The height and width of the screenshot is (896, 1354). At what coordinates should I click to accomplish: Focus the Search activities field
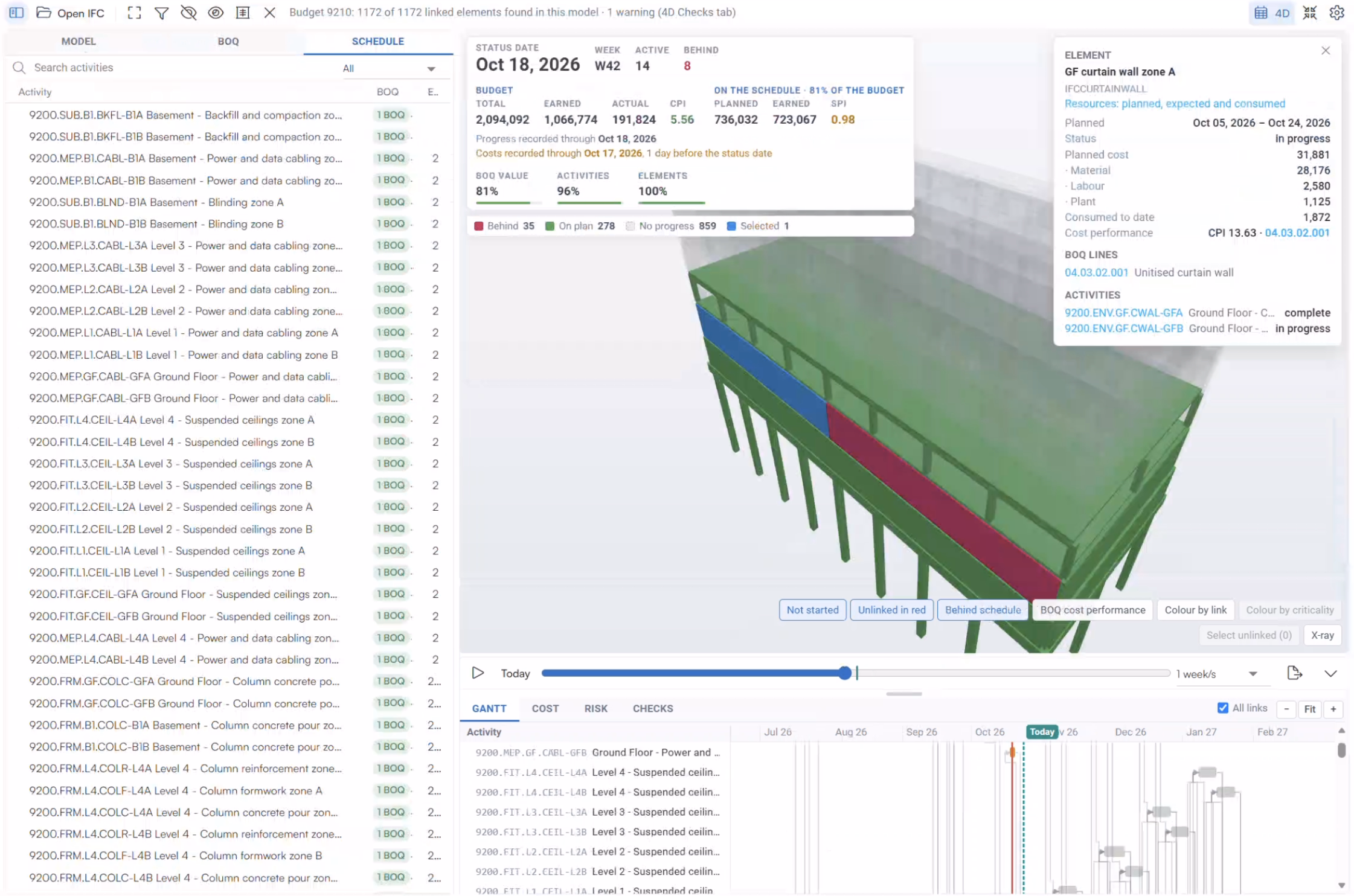(175, 68)
